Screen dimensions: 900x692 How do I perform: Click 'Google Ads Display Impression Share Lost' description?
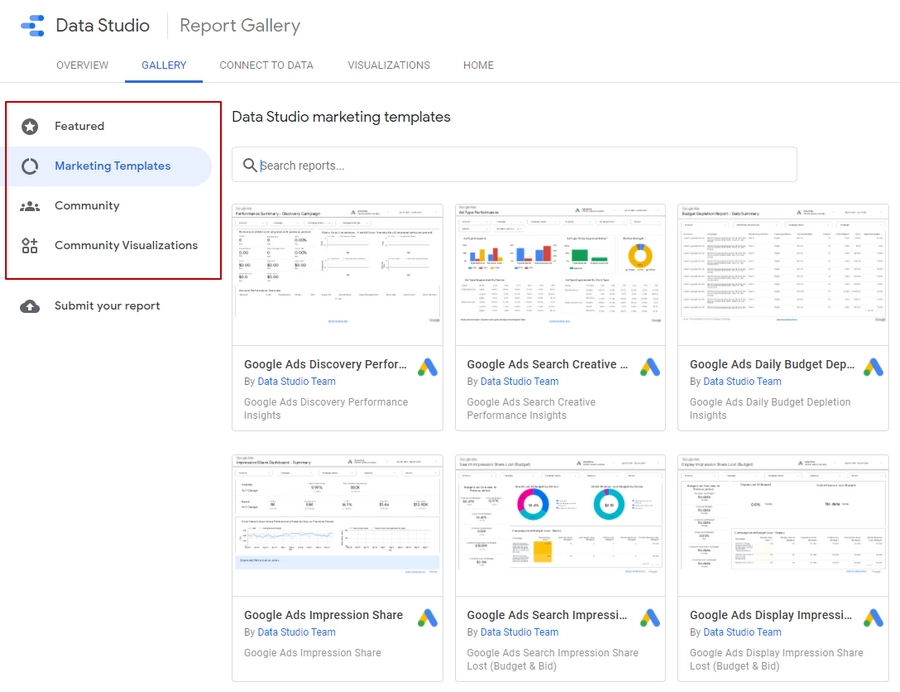(x=776, y=659)
